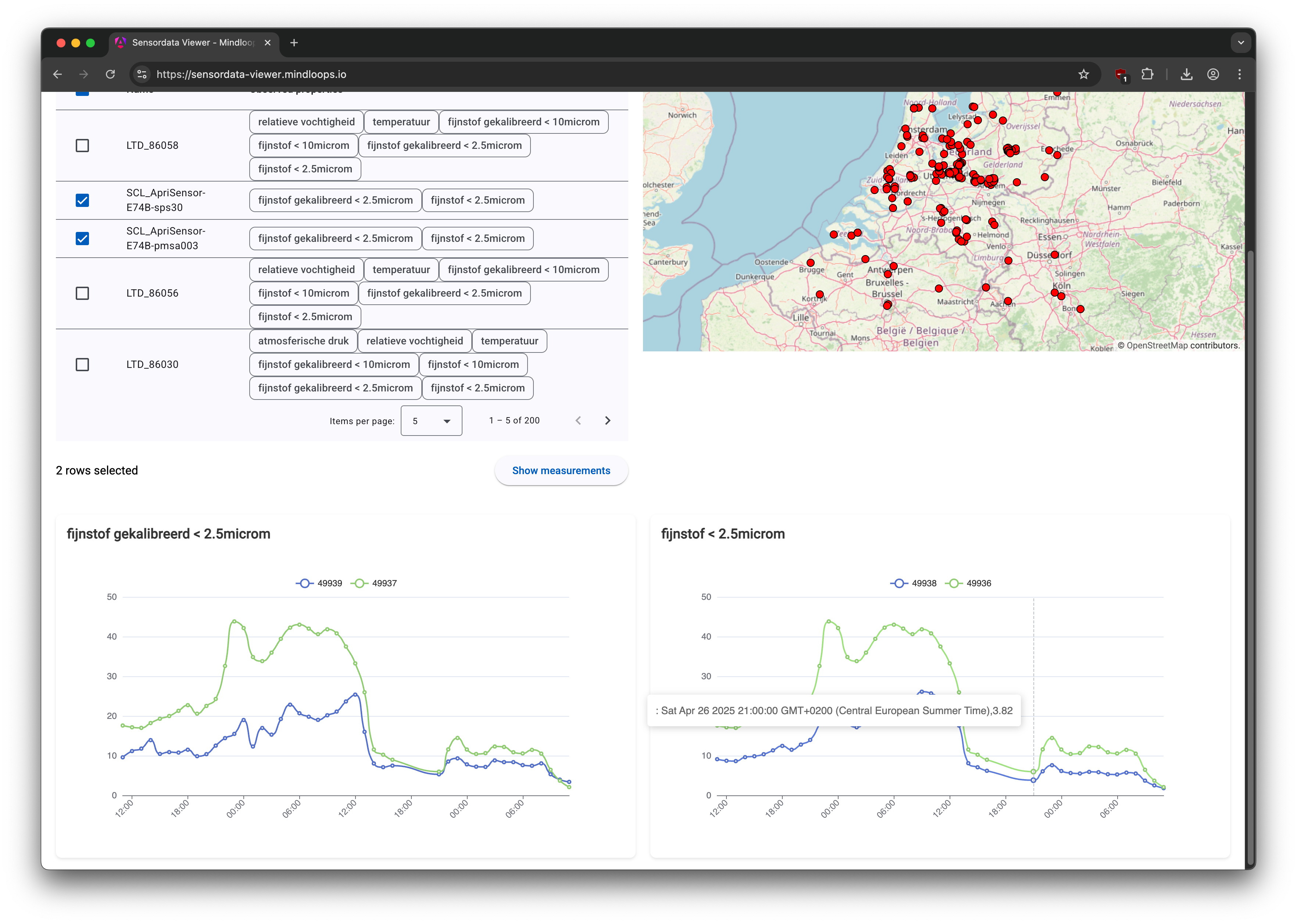Screen dimensions: 1297x924
Task: Click sensor marker near Bonn on map
Action: (1080, 309)
